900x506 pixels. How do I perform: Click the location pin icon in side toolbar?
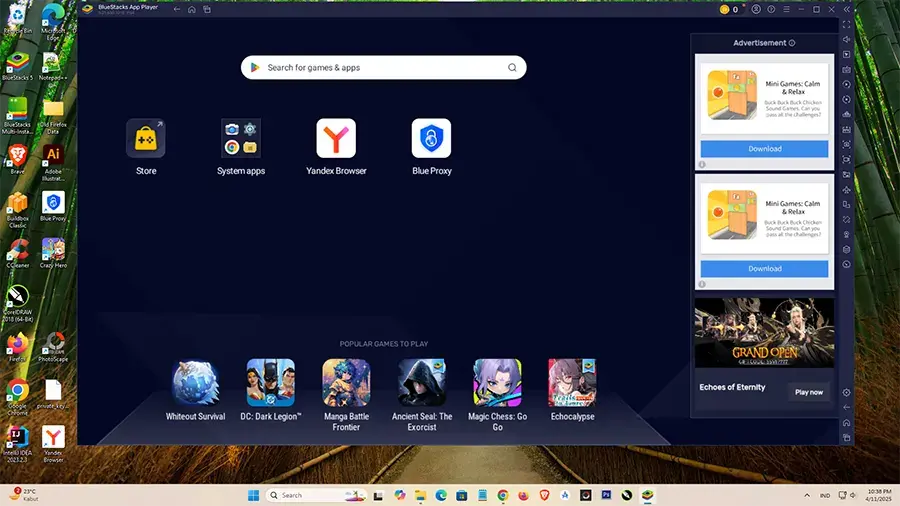(x=847, y=235)
